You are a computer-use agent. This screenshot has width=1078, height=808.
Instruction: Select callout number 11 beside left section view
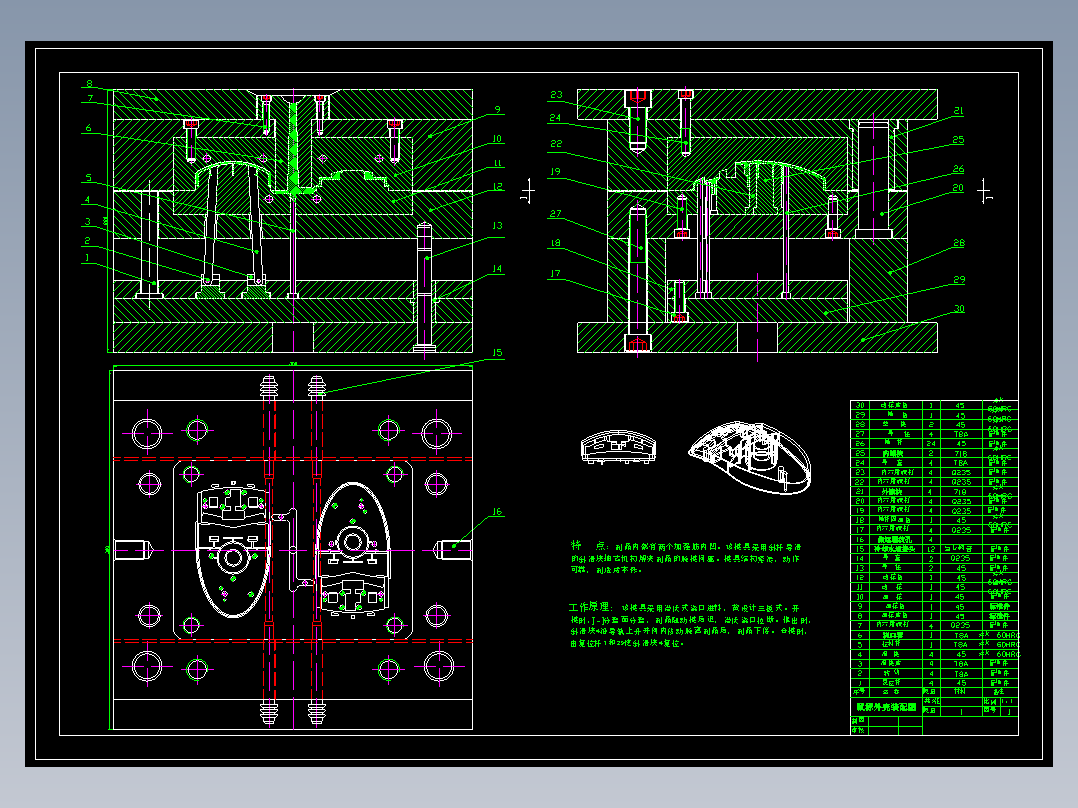(498, 164)
